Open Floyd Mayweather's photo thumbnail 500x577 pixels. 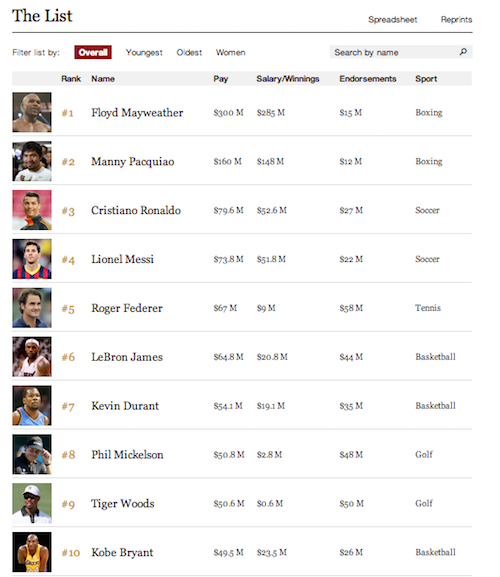32,112
